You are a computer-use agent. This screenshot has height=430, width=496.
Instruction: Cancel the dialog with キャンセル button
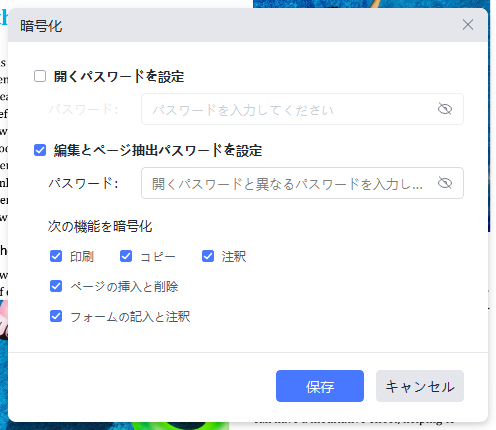(x=420, y=386)
